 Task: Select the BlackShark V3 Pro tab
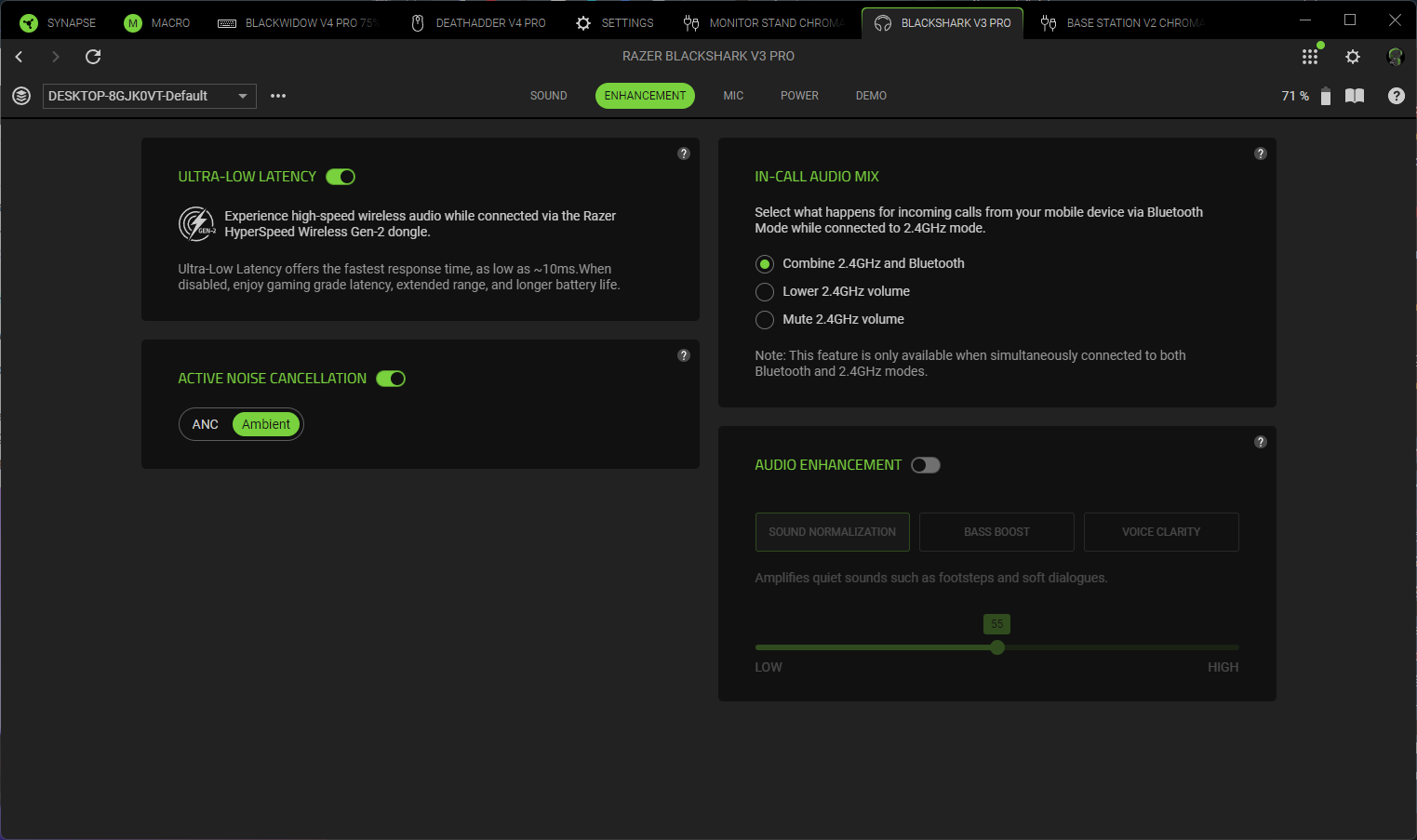click(x=942, y=22)
